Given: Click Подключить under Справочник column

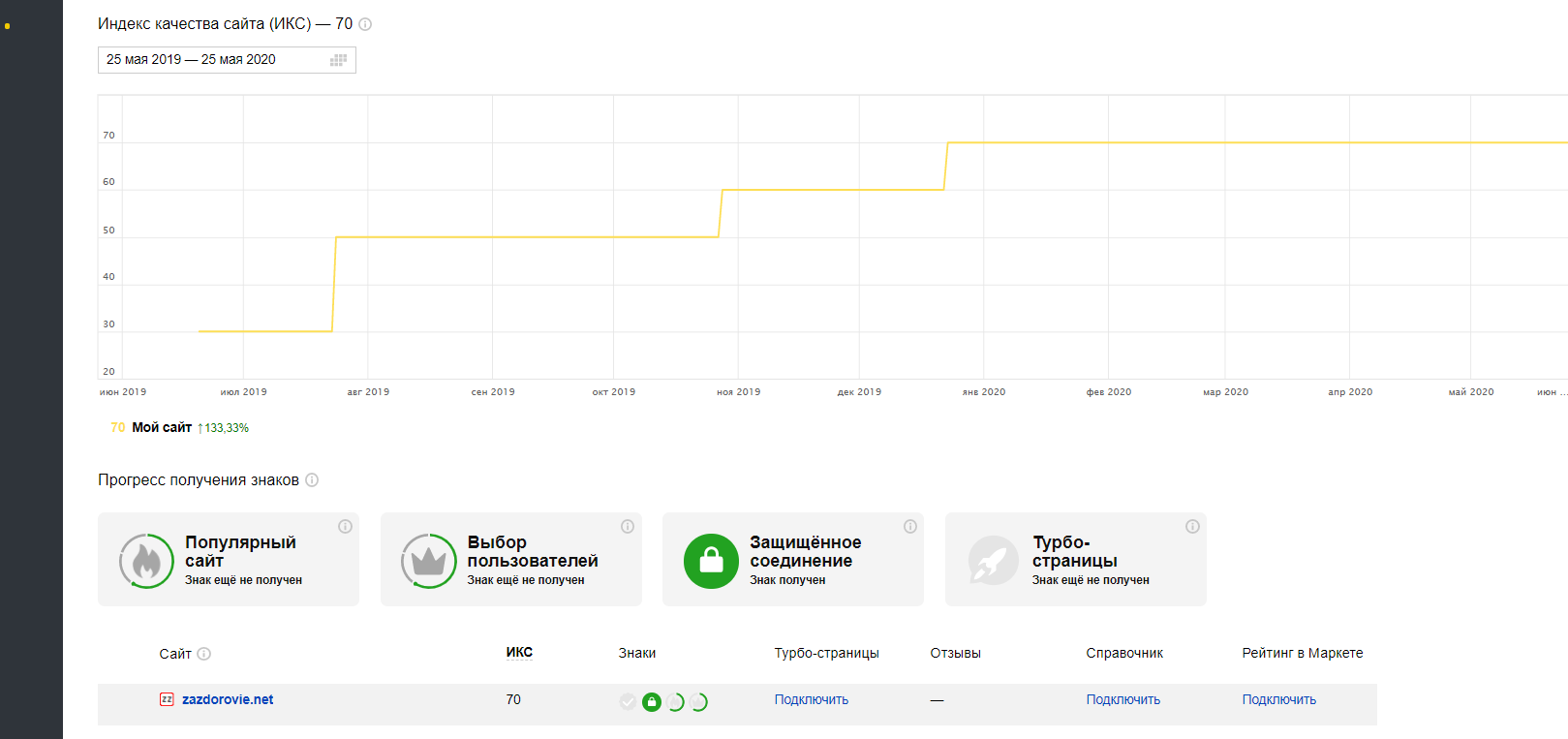Looking at the screenshot, I should pyautogui.click(x=1123, y=699).
